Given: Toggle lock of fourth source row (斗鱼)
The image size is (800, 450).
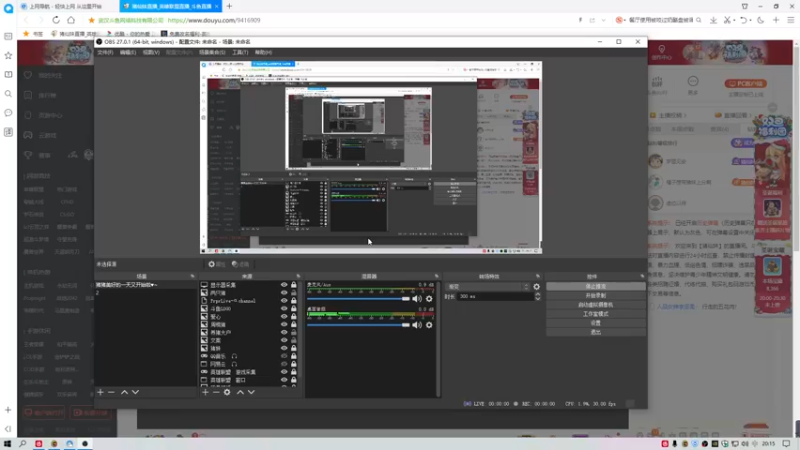Looking at the screenshot, I should (293, 309).
